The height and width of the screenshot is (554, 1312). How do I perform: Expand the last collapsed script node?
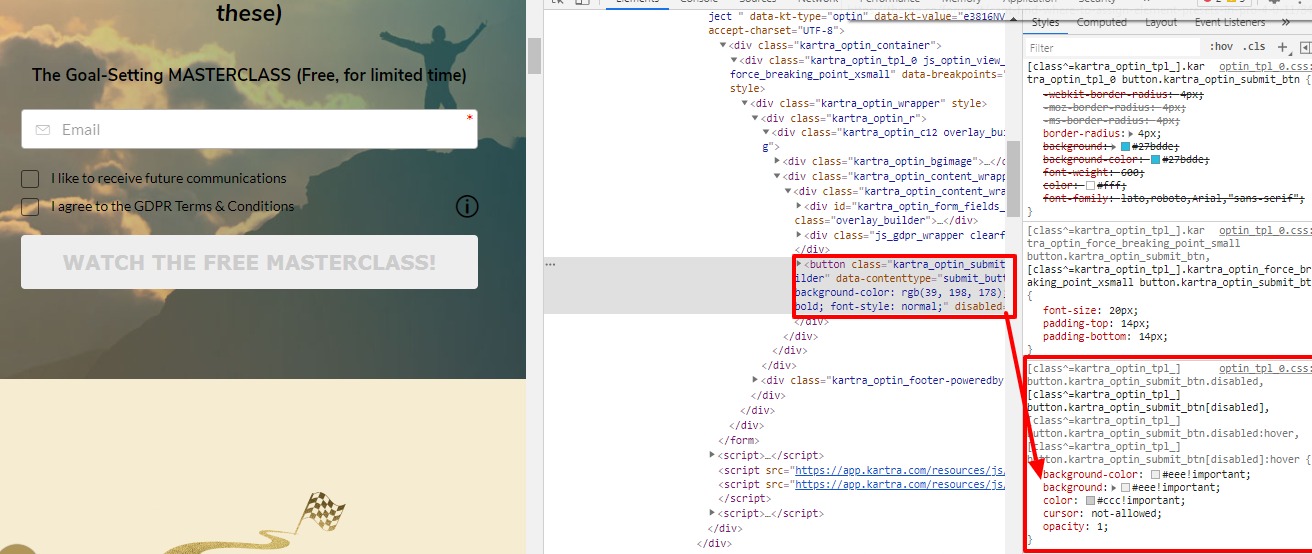tap(712, 513)
